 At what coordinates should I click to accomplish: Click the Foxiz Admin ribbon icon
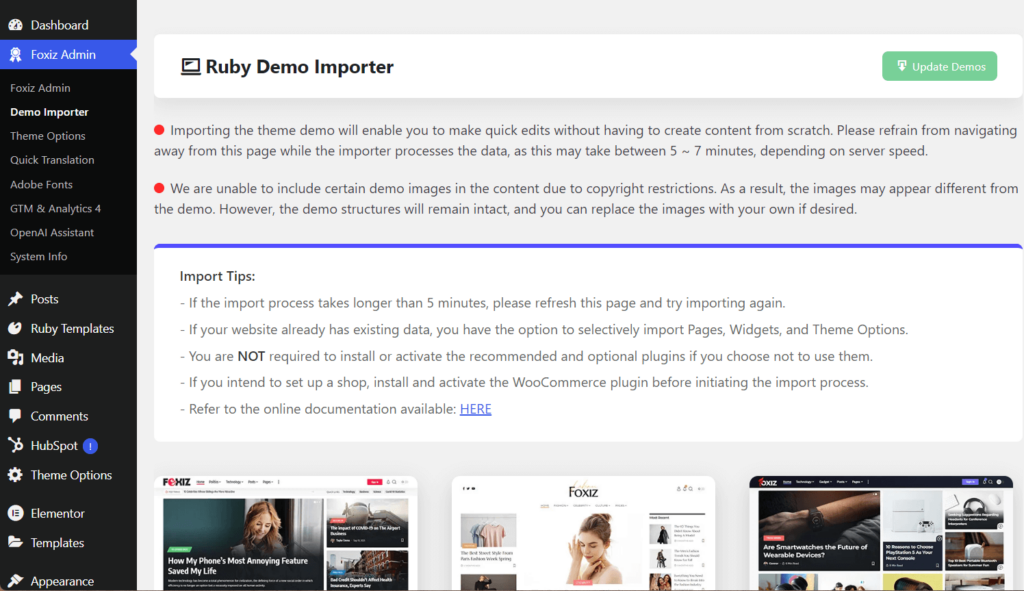pos(15,54)
